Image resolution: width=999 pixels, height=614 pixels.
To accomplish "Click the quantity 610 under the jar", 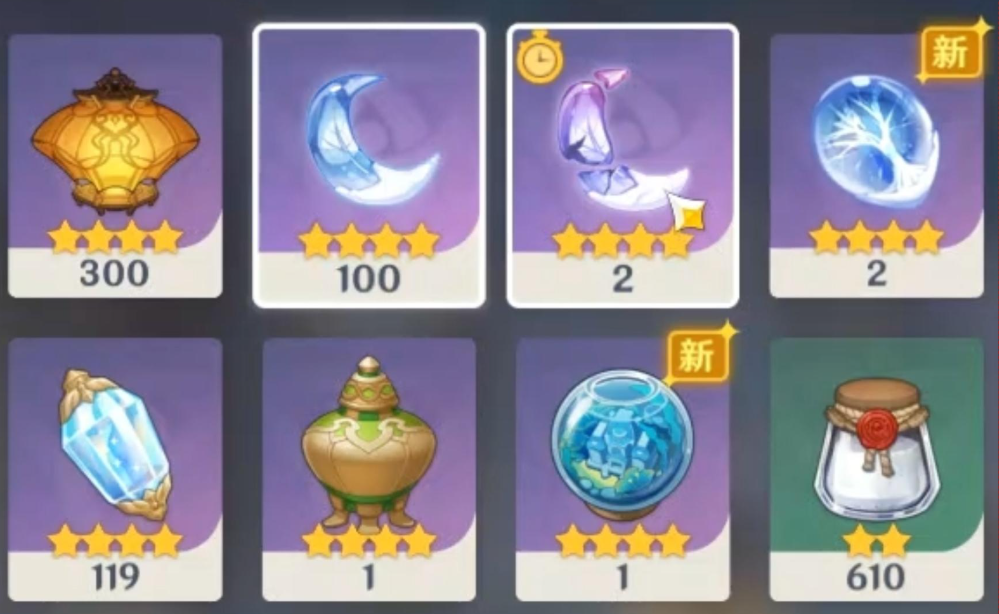I will (876, 577).
